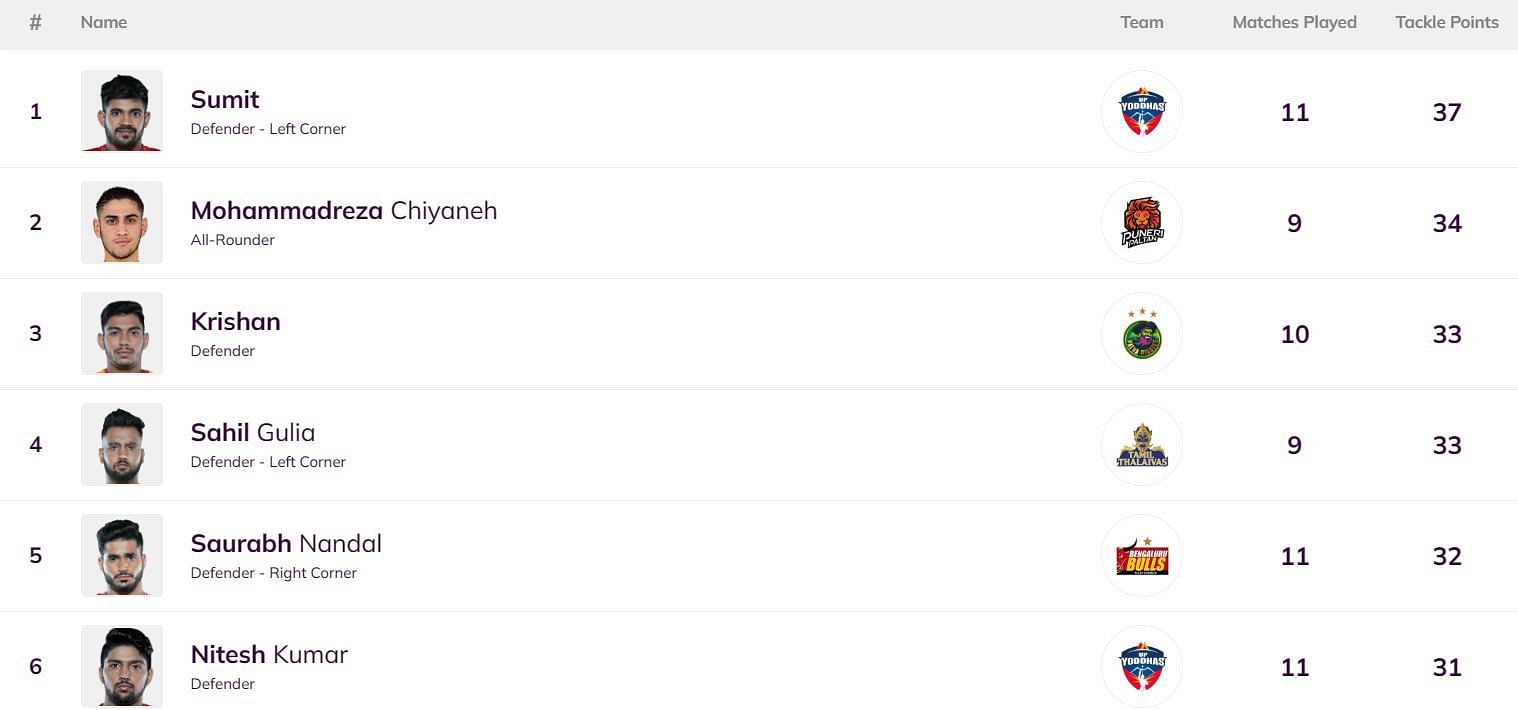Click the Tamil Thalaivas team logo

1141,444
